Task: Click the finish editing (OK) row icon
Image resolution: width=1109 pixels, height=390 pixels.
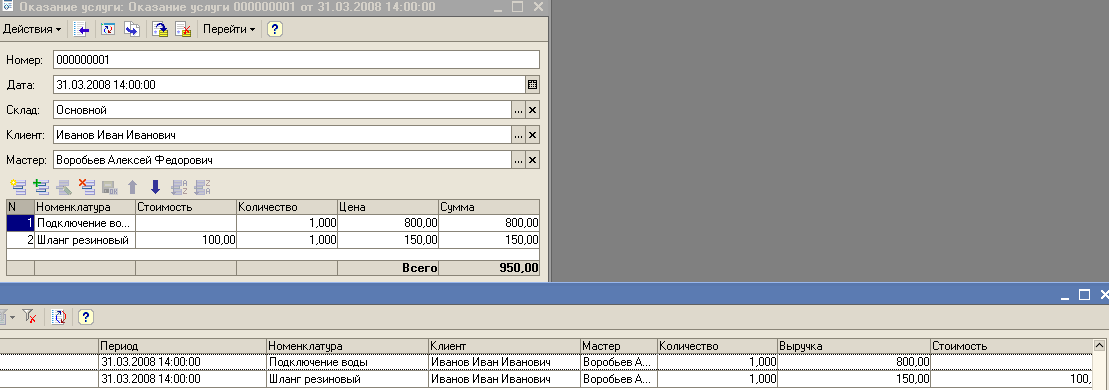Action: point(109,187)
